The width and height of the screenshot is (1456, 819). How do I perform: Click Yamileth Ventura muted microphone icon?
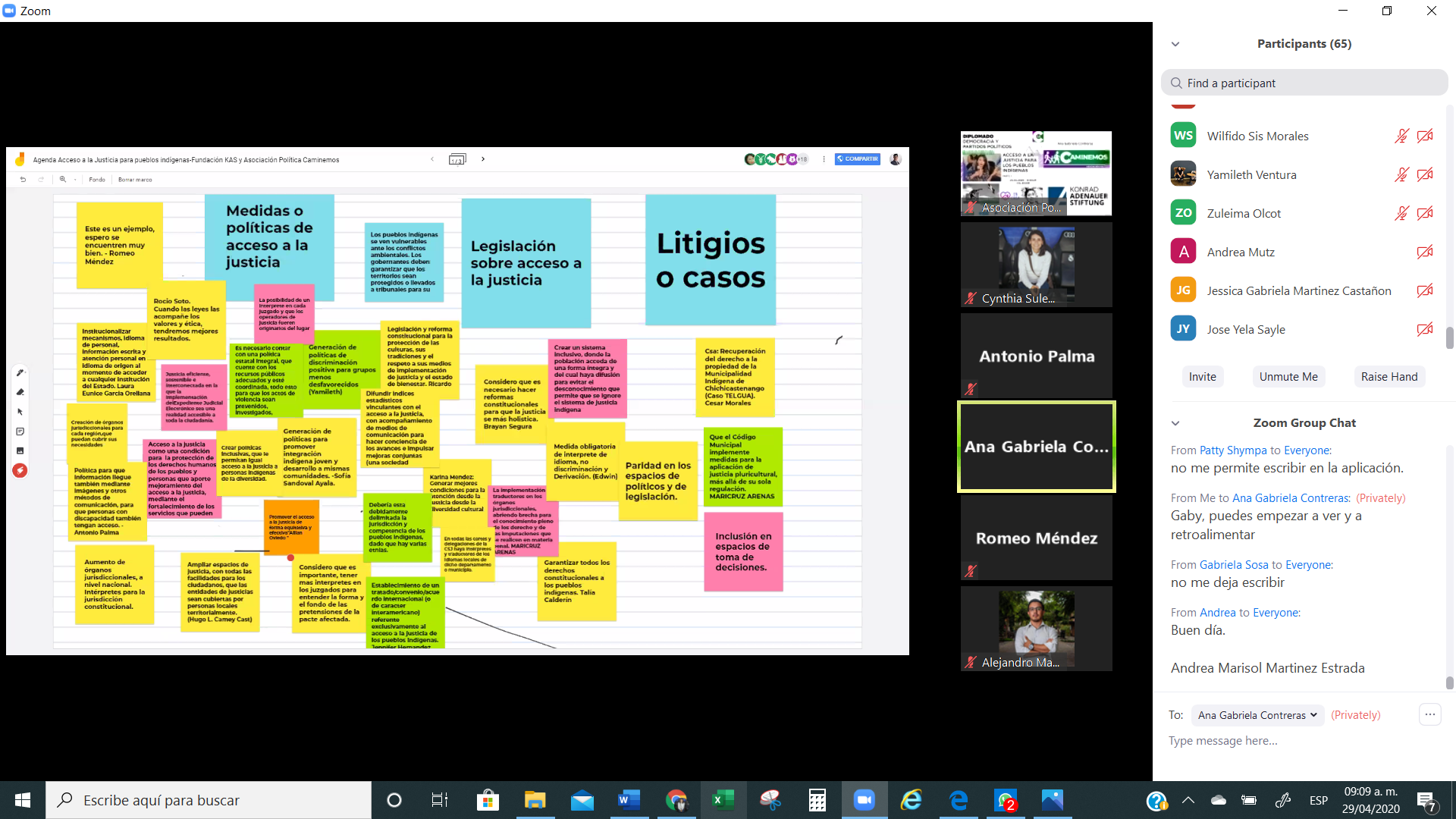pos(1401,174)
